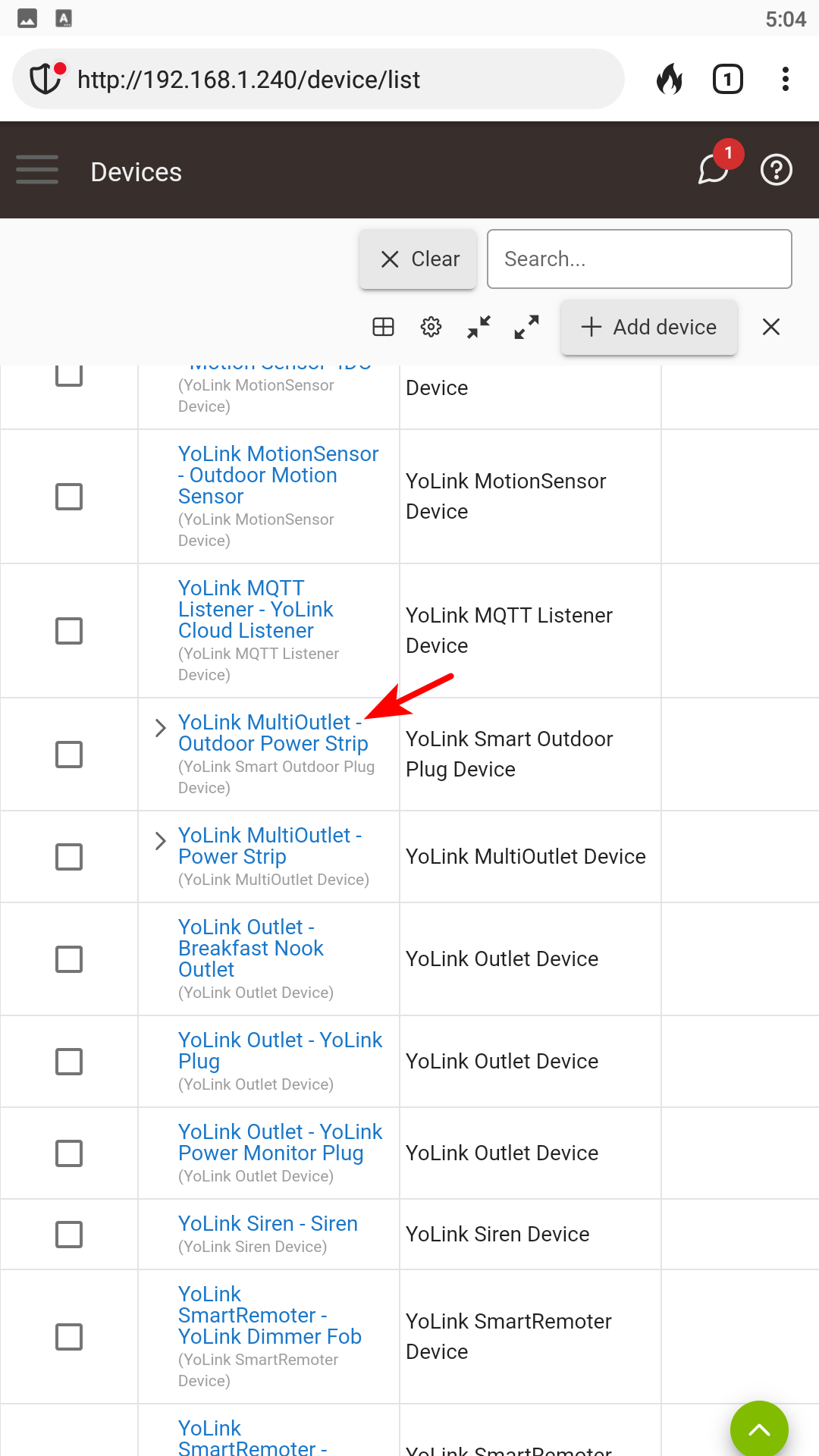Open YoLink Outlet - Breakfast Nook Outlet link

tap(251, 948)
